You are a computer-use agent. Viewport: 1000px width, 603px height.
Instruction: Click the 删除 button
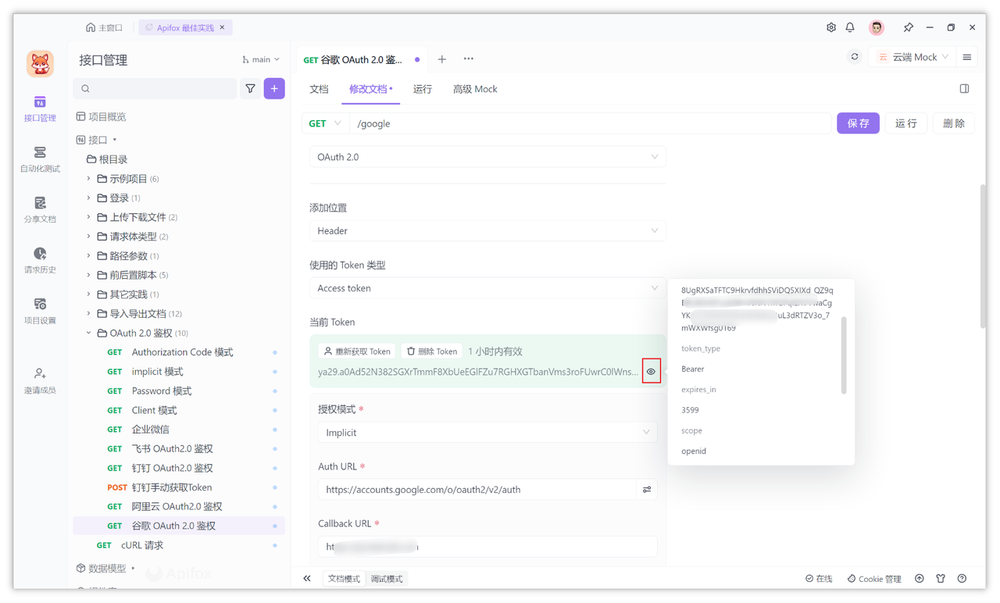tap(953, 123)
